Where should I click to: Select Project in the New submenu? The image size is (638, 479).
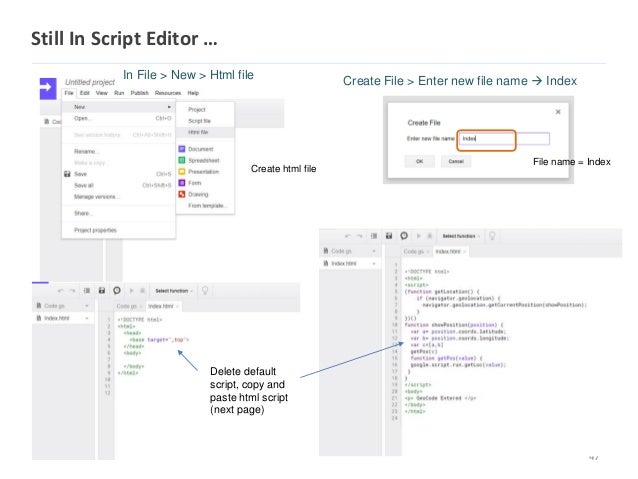coord(205,109)
